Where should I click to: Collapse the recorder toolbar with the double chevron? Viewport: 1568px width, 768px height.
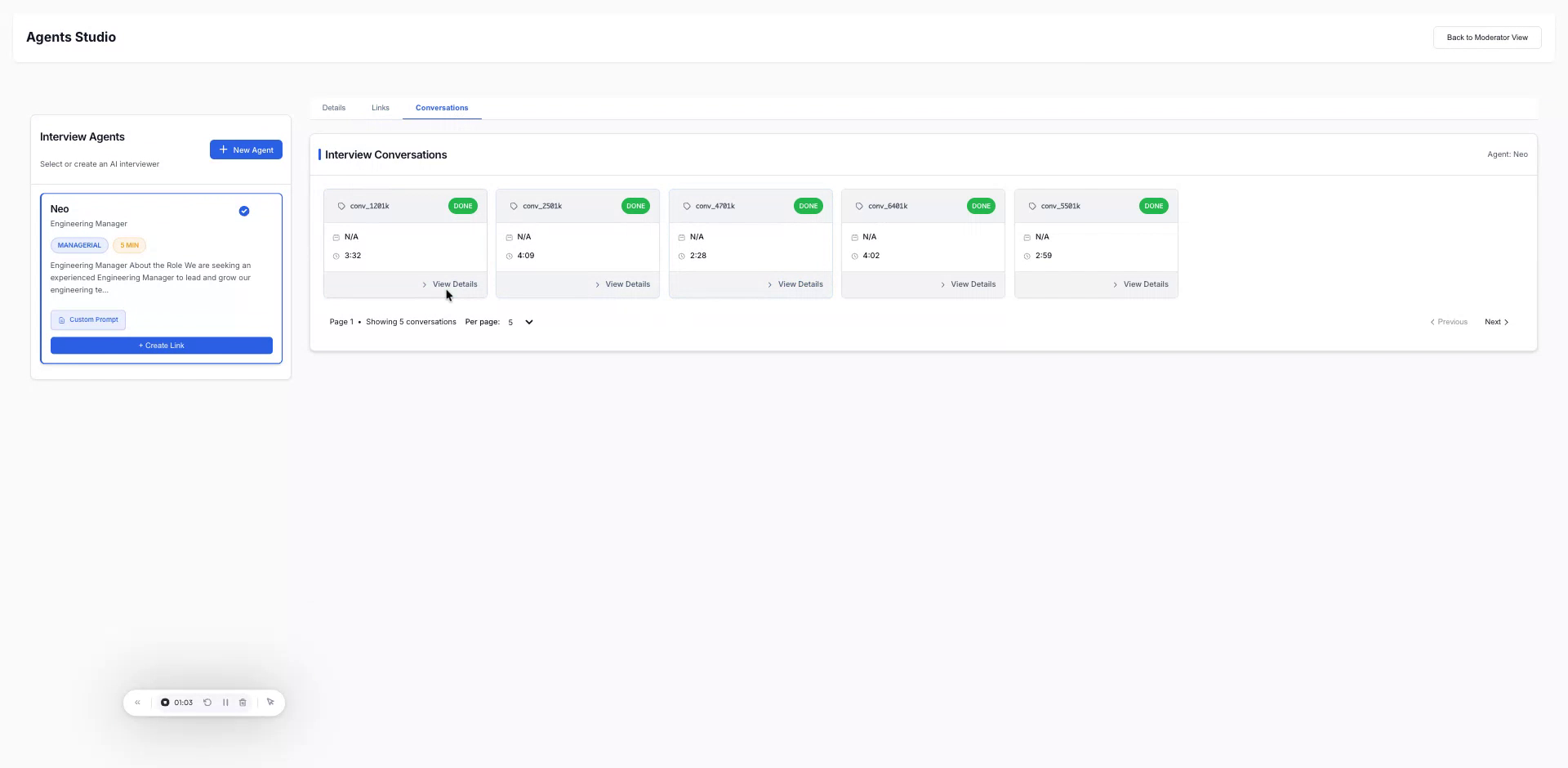(137, 702)
